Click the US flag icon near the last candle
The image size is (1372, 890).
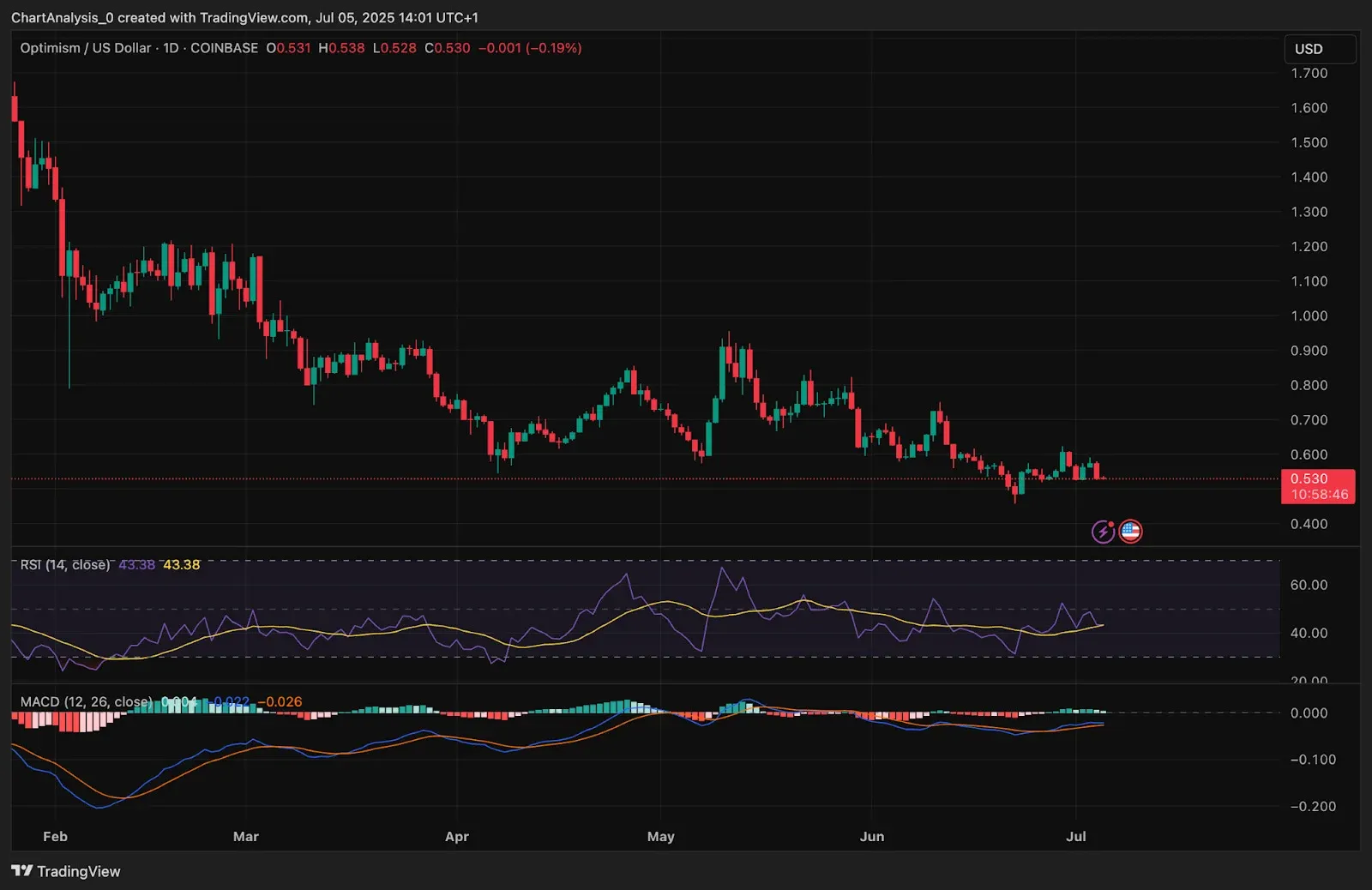[1130, 531]
